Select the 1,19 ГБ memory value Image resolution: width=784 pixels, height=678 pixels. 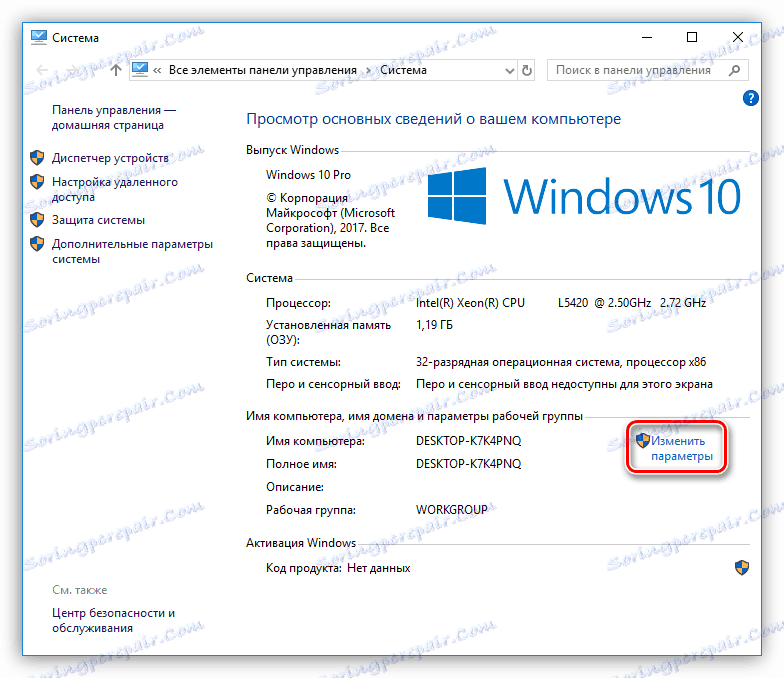coord(434,325)
